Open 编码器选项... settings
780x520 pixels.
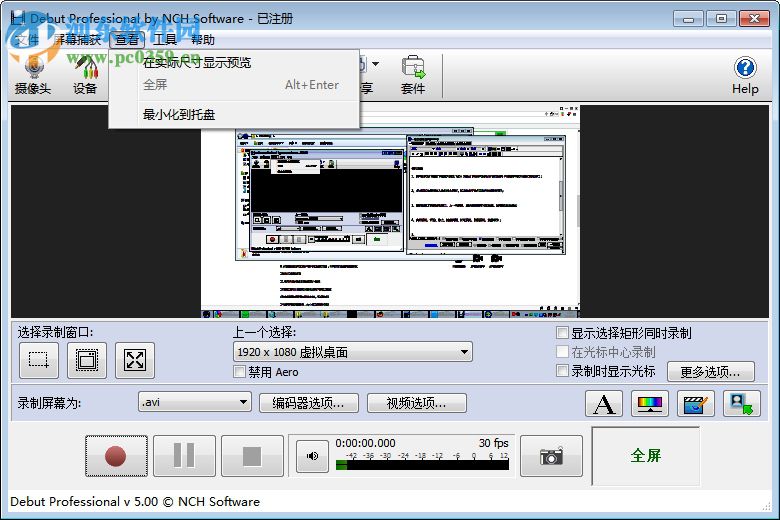[309, 403]
